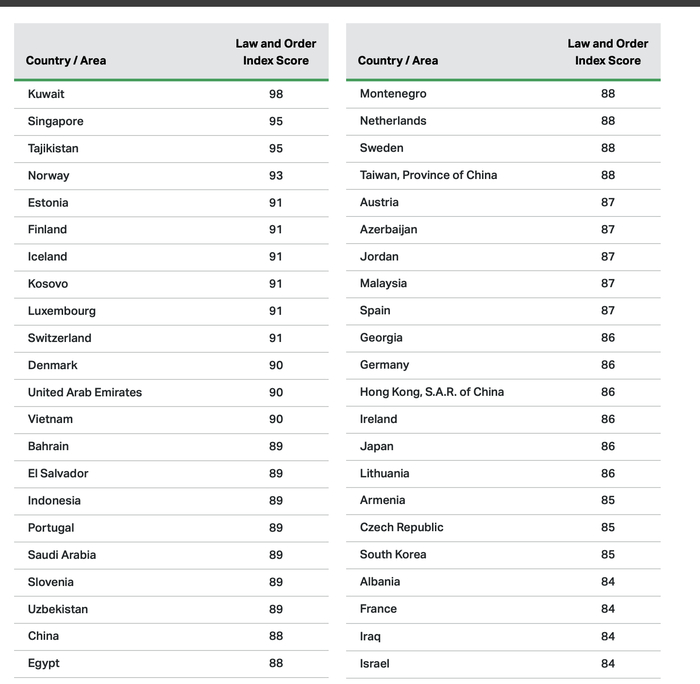
Task: Click Egypt in the left table
Action: tap(44, 663)
